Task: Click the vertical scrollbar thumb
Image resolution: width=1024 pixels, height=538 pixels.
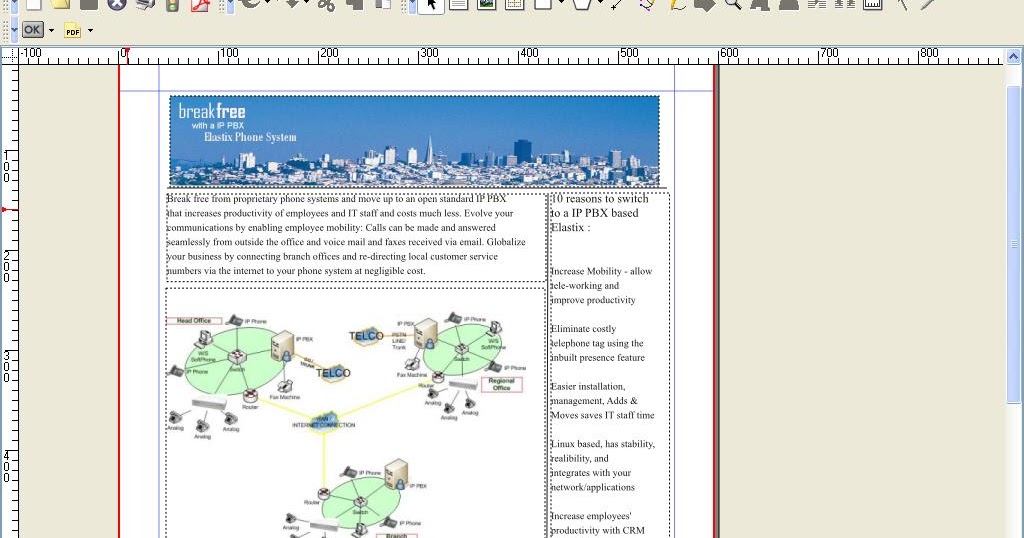Action: (x=1014, y=245)
